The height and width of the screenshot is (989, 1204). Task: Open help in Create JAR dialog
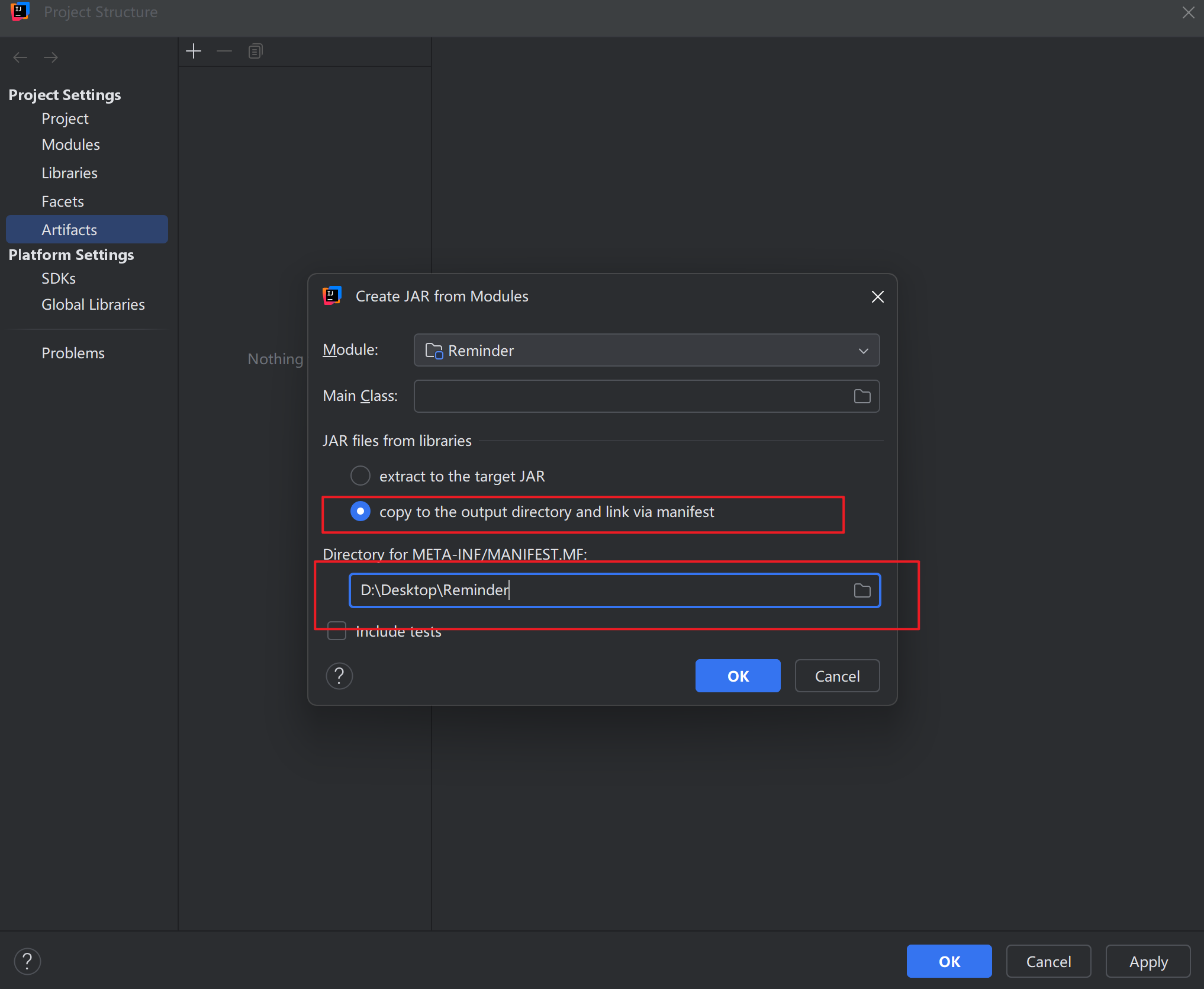coord(339,676)
